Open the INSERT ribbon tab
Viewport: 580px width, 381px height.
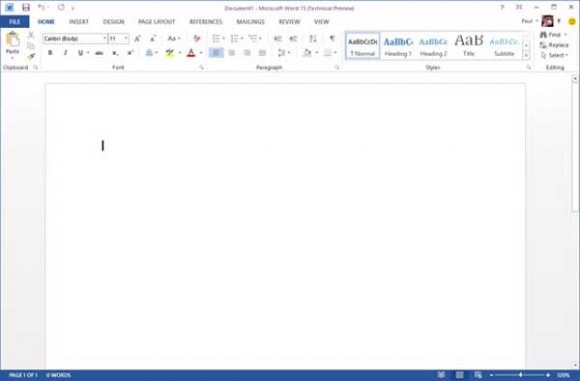click(x=79, y=22)
